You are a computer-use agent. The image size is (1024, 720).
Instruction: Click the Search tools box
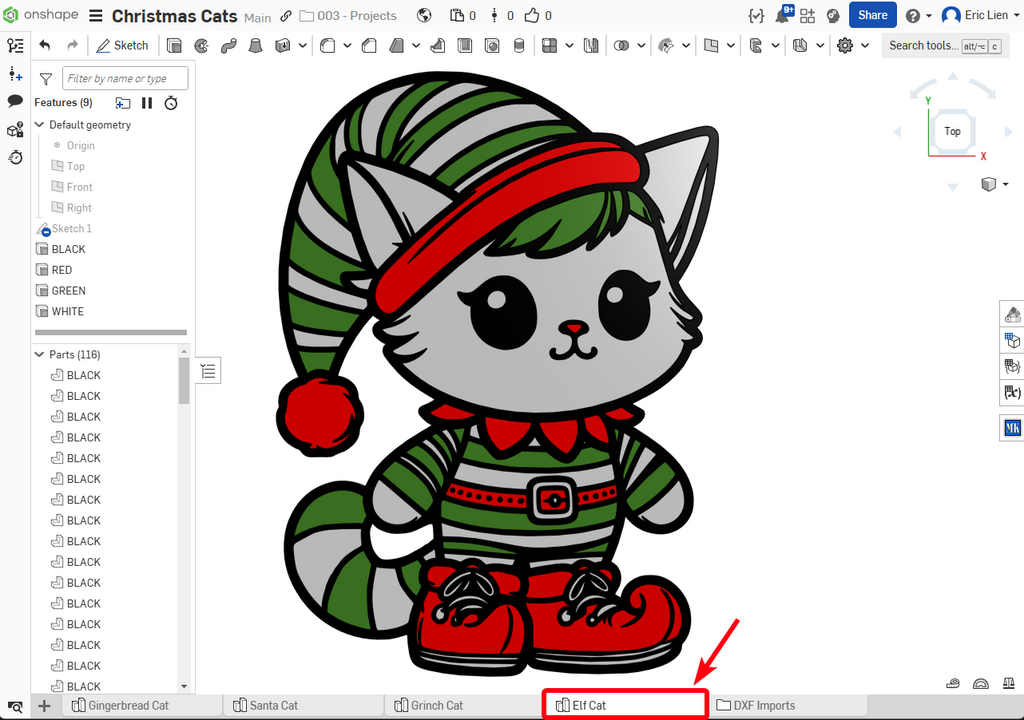[945, 46]
